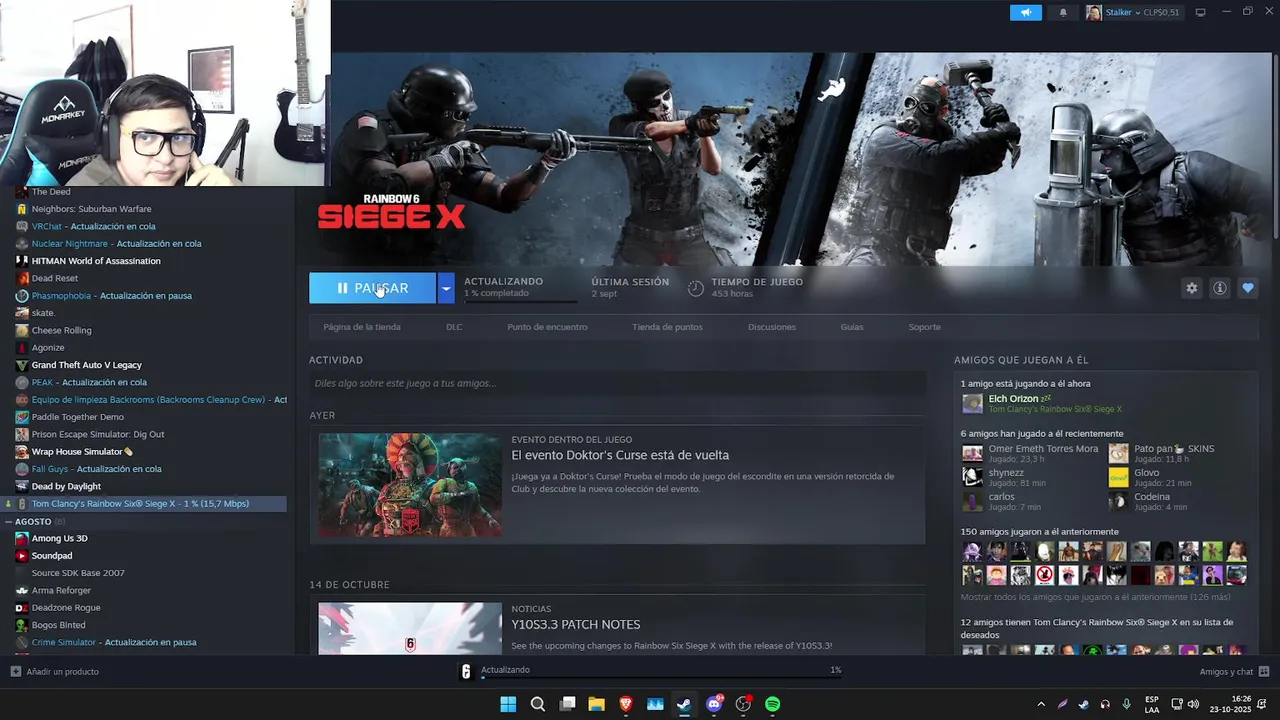Click the Rainbow Six icon in downloads bar

pyautogui.click(x=466, y=672)
